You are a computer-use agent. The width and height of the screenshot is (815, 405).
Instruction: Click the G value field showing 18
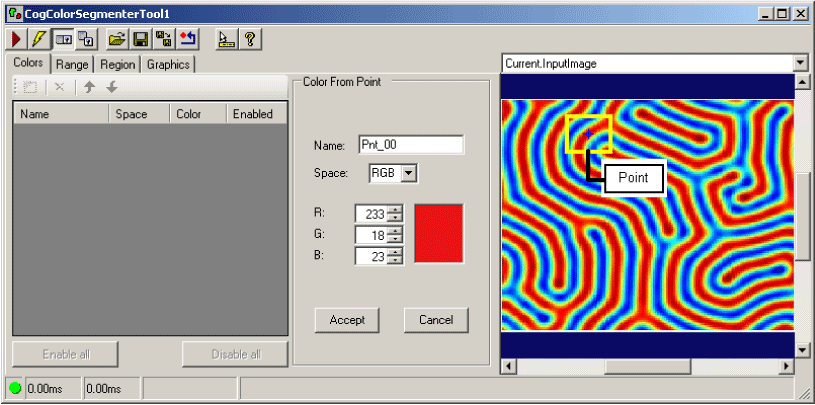click(x=372, y=235)
